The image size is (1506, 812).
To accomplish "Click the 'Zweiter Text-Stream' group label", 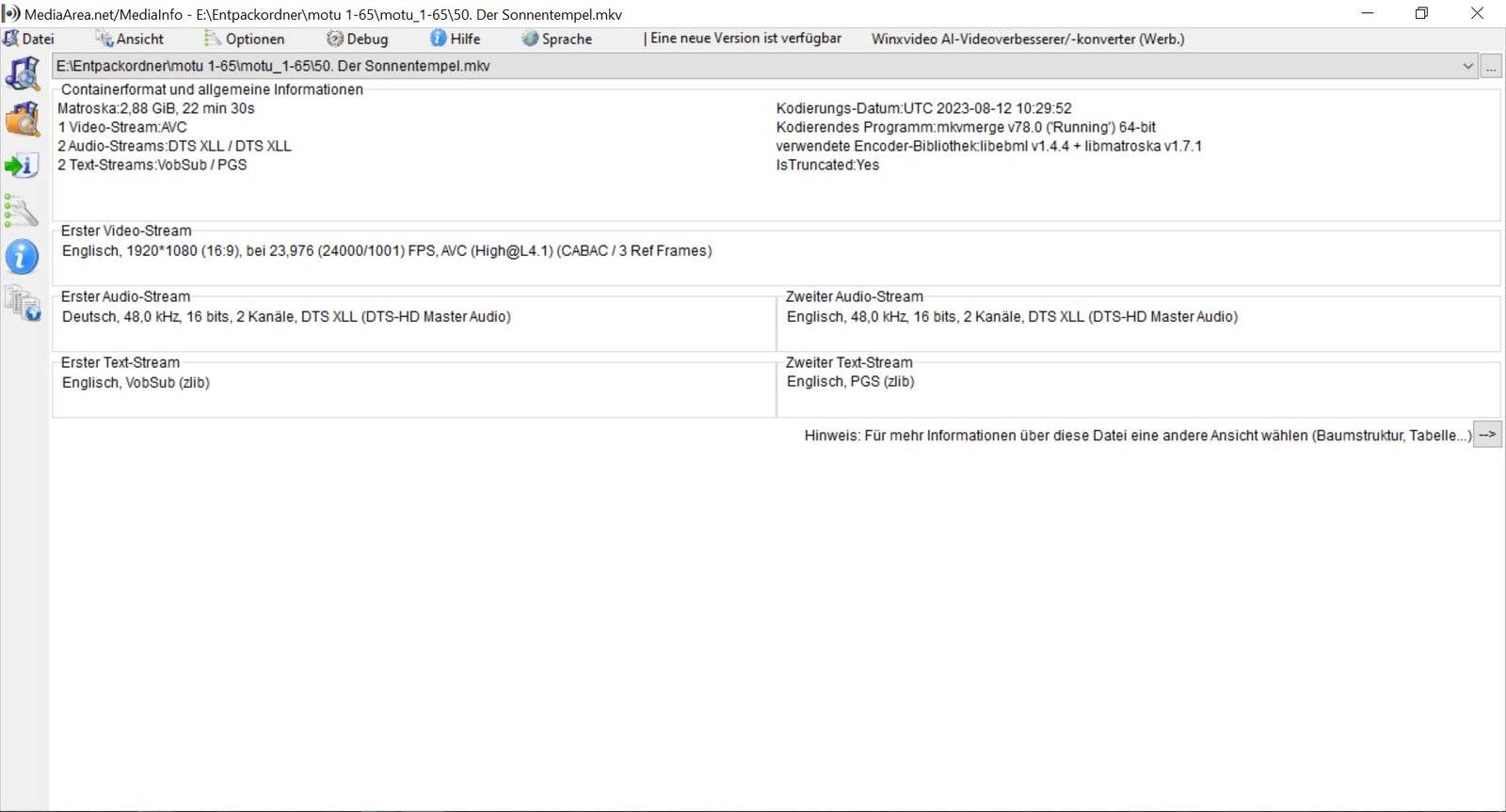I will coord(849,362).
